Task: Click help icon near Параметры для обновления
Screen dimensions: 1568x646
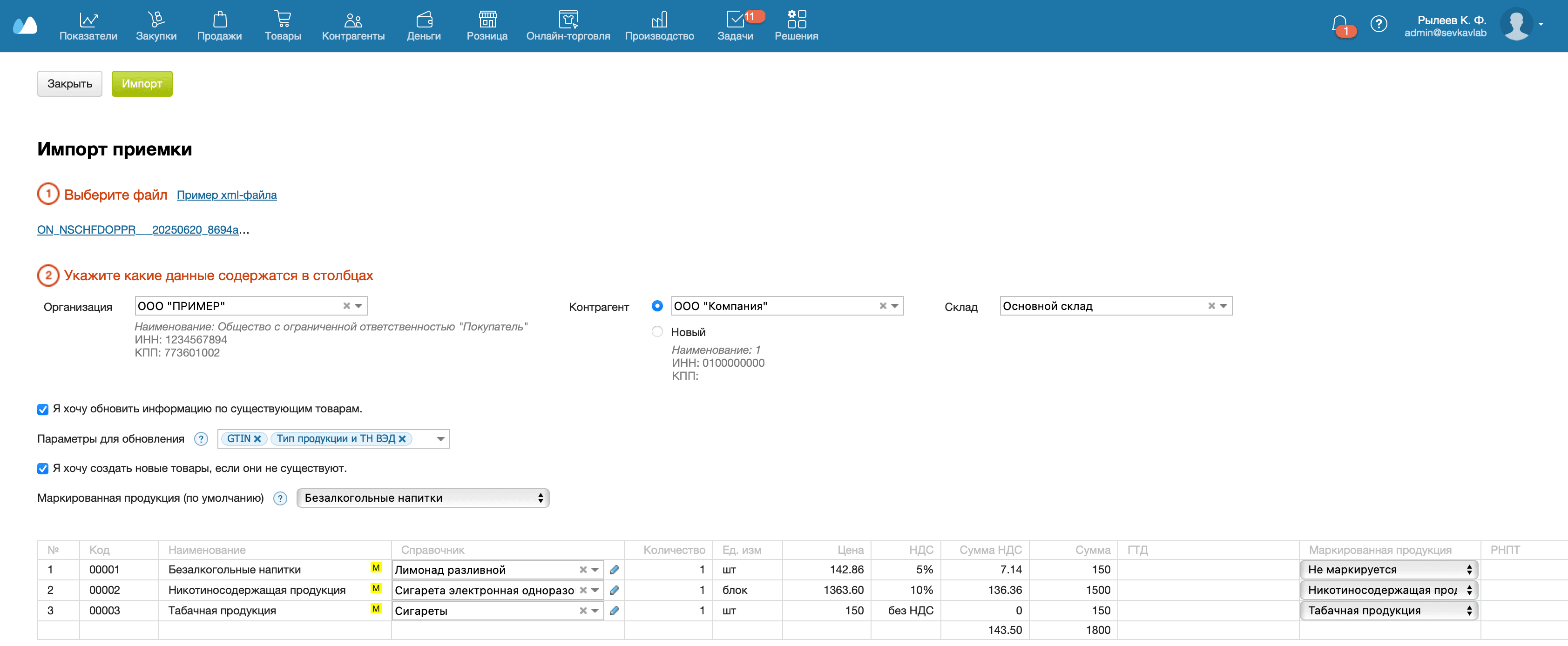Action: [x=201, y=439]
